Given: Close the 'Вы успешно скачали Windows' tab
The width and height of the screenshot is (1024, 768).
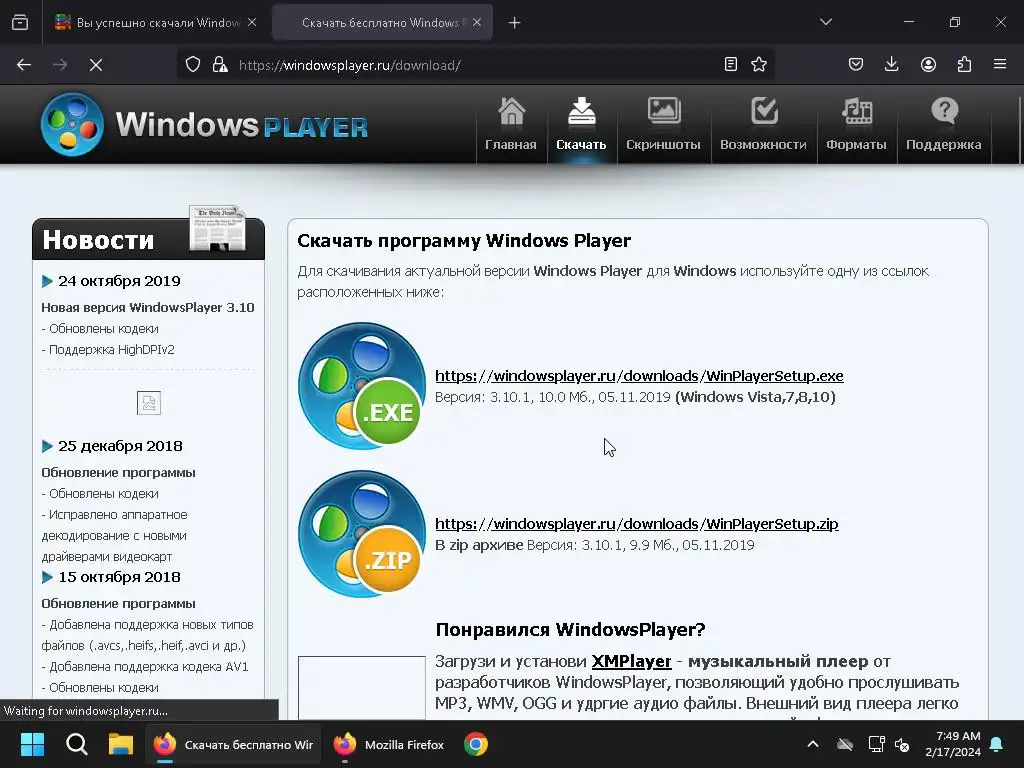Looking at the screenshot, I should point(252,22).
